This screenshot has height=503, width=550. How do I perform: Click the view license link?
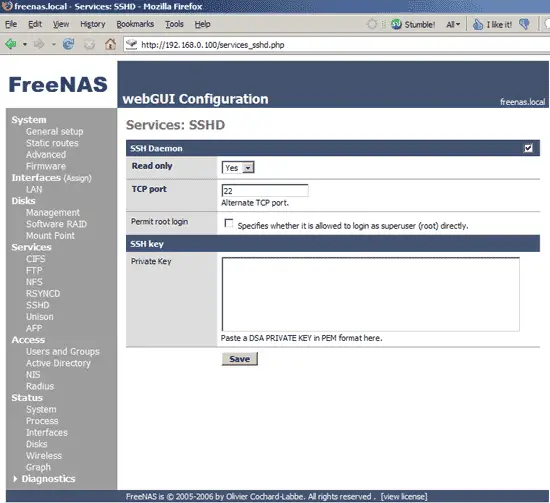404,497
